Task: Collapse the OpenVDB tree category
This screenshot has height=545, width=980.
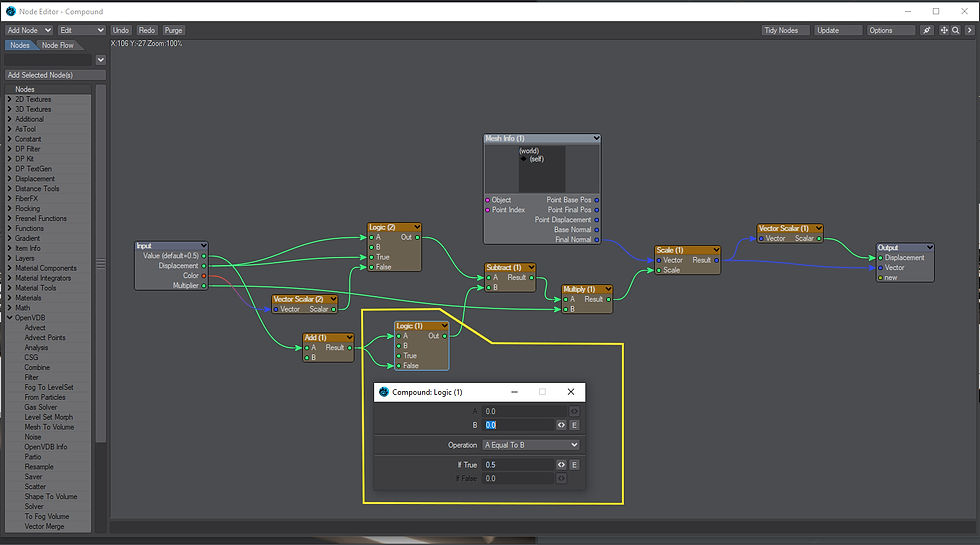Action: 9,318
